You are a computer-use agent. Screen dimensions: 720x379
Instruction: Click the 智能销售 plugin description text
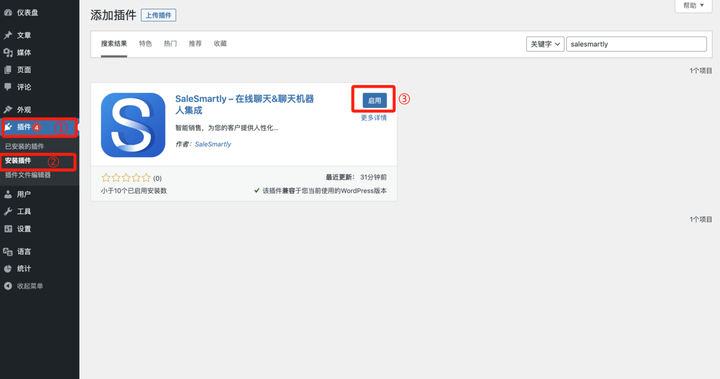coord(227,128)
